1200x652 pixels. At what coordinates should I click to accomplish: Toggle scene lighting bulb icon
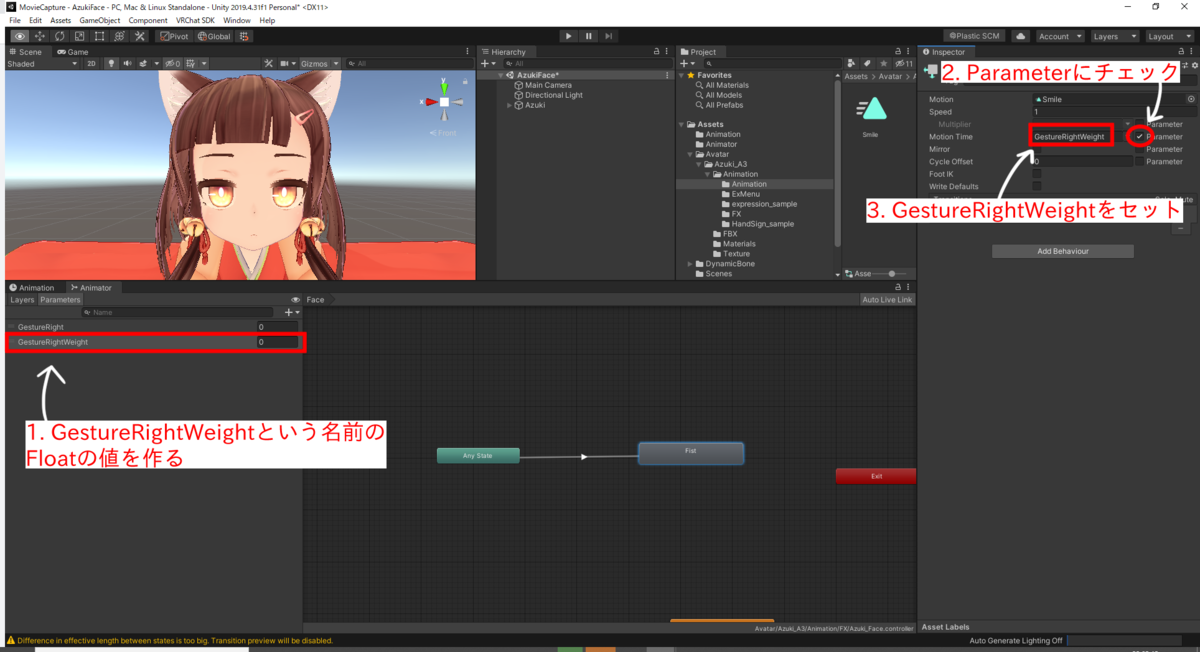(112, 63)
